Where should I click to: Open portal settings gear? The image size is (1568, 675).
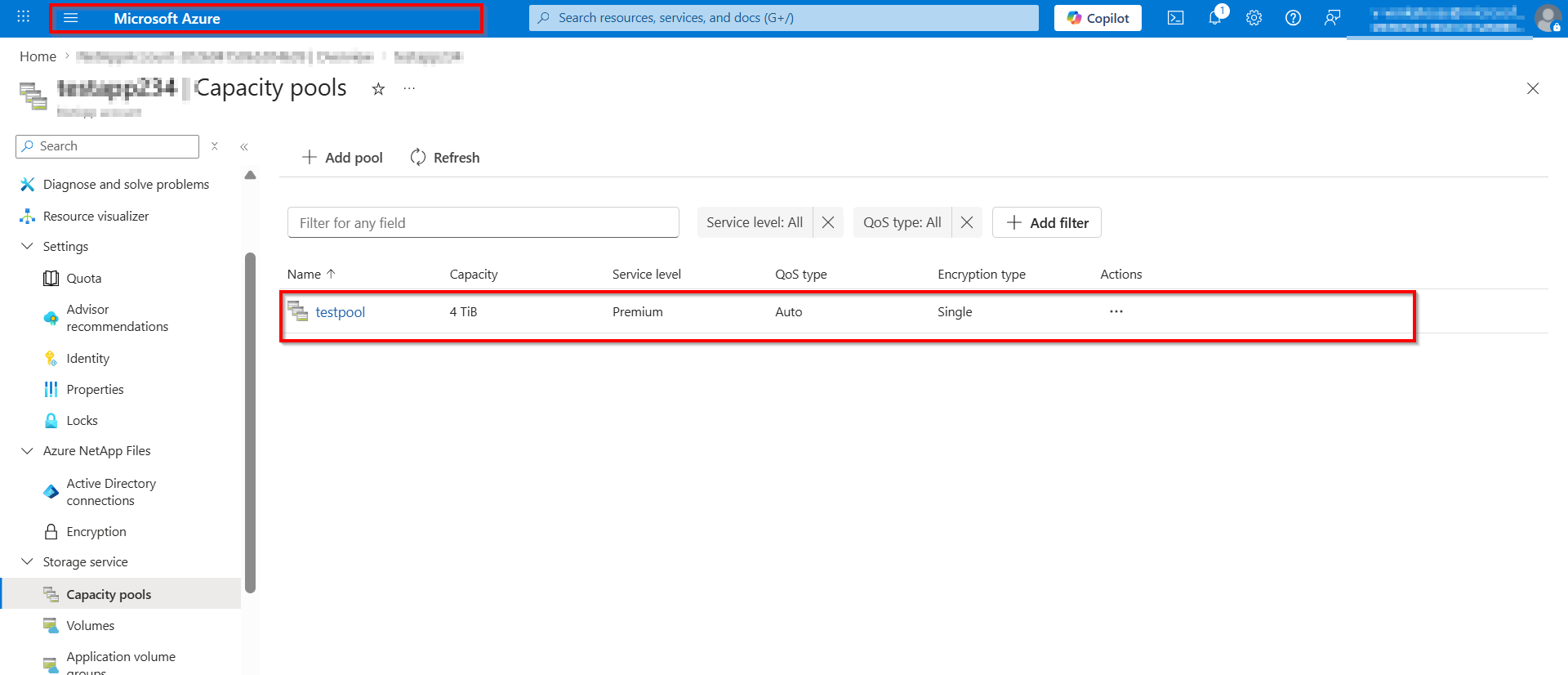(x=1254, y=18)
